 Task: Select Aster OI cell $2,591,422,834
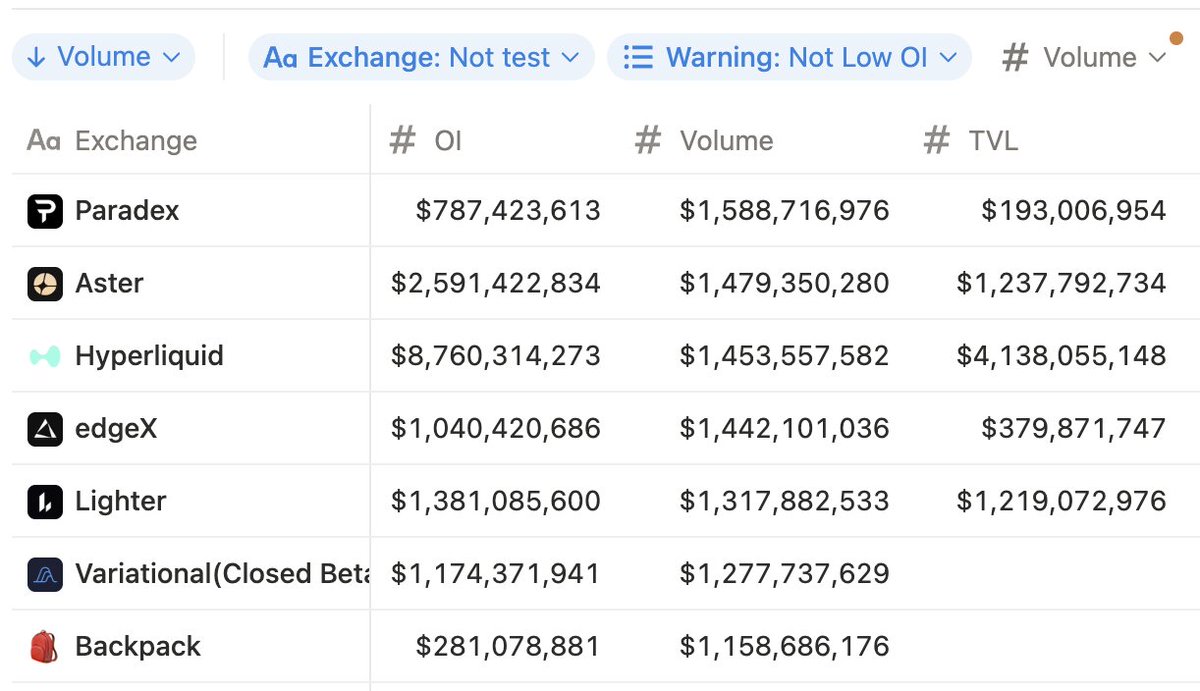[496, 284]
